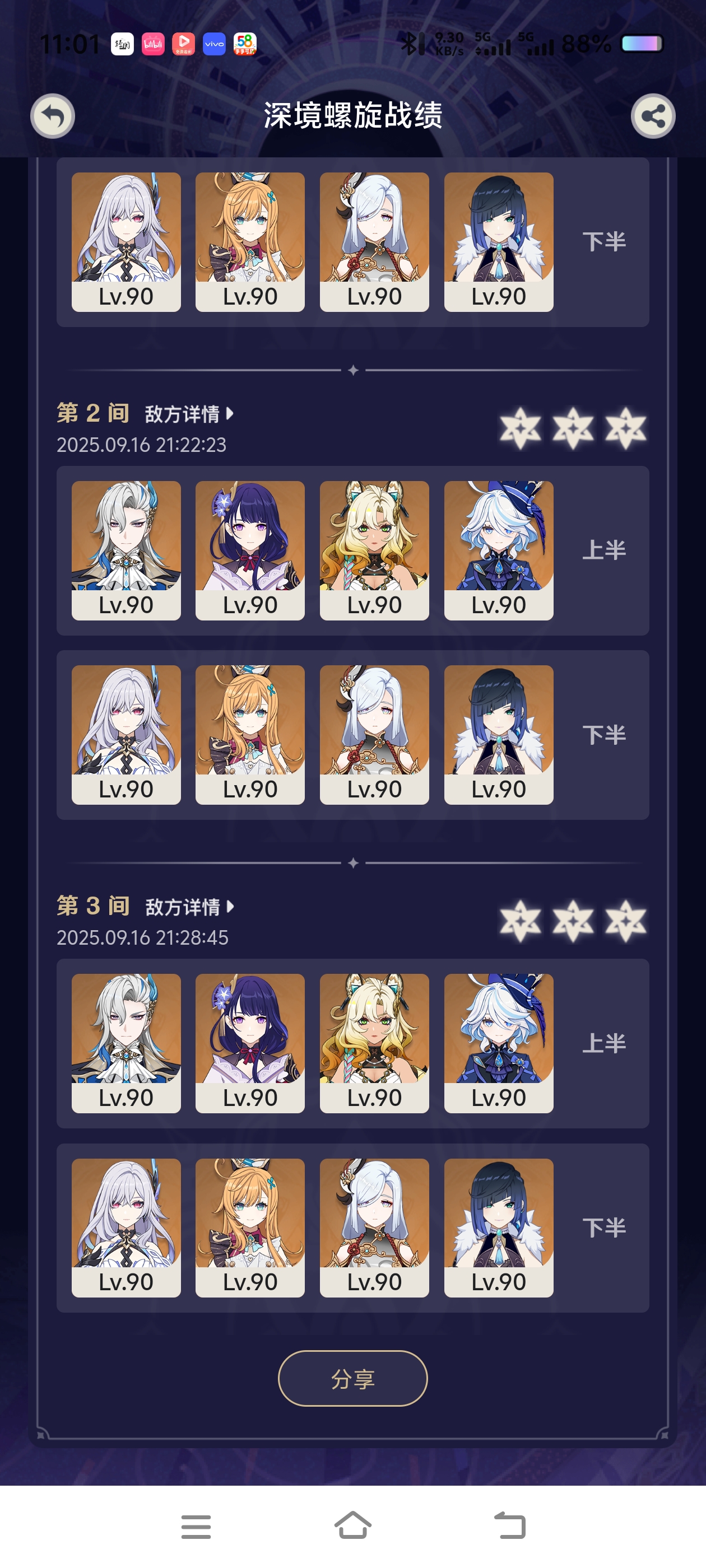Tap the back arrow icon
Screen dimensions: 706x1568
(53, 116)
